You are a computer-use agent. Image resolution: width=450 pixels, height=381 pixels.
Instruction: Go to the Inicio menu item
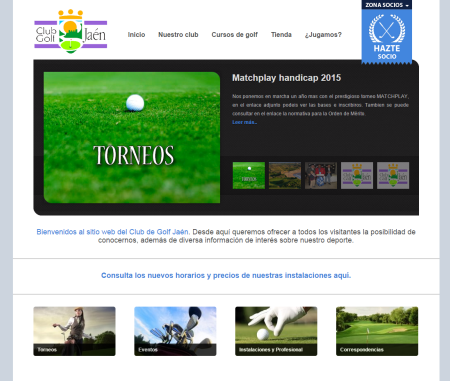(x=136, y=35)
